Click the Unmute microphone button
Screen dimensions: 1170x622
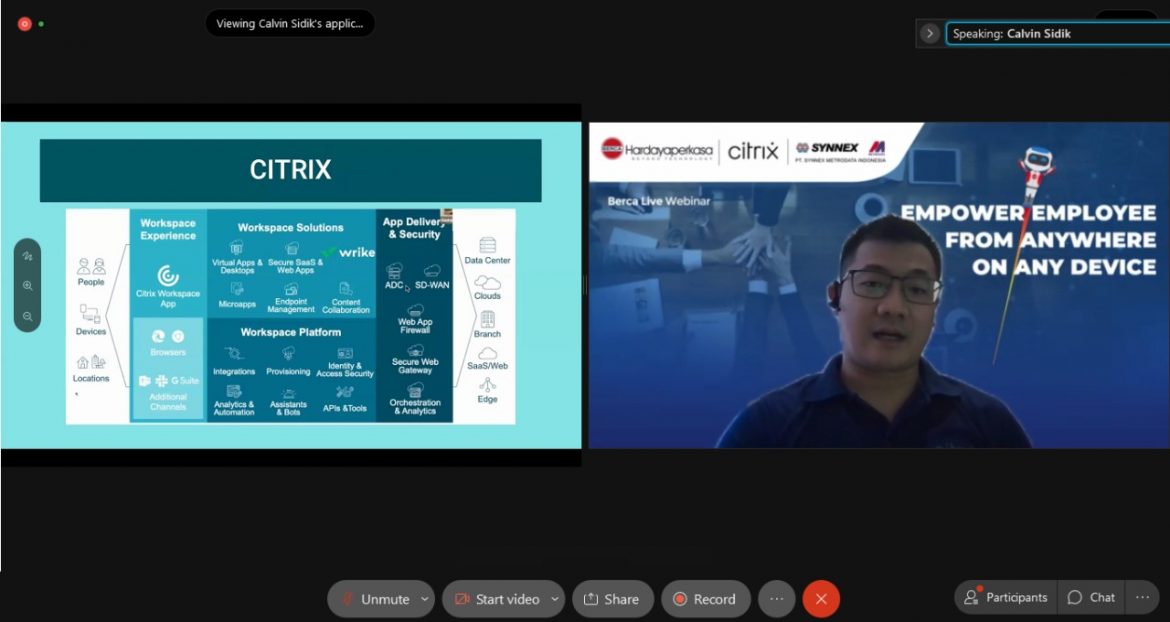pos(374,599)
